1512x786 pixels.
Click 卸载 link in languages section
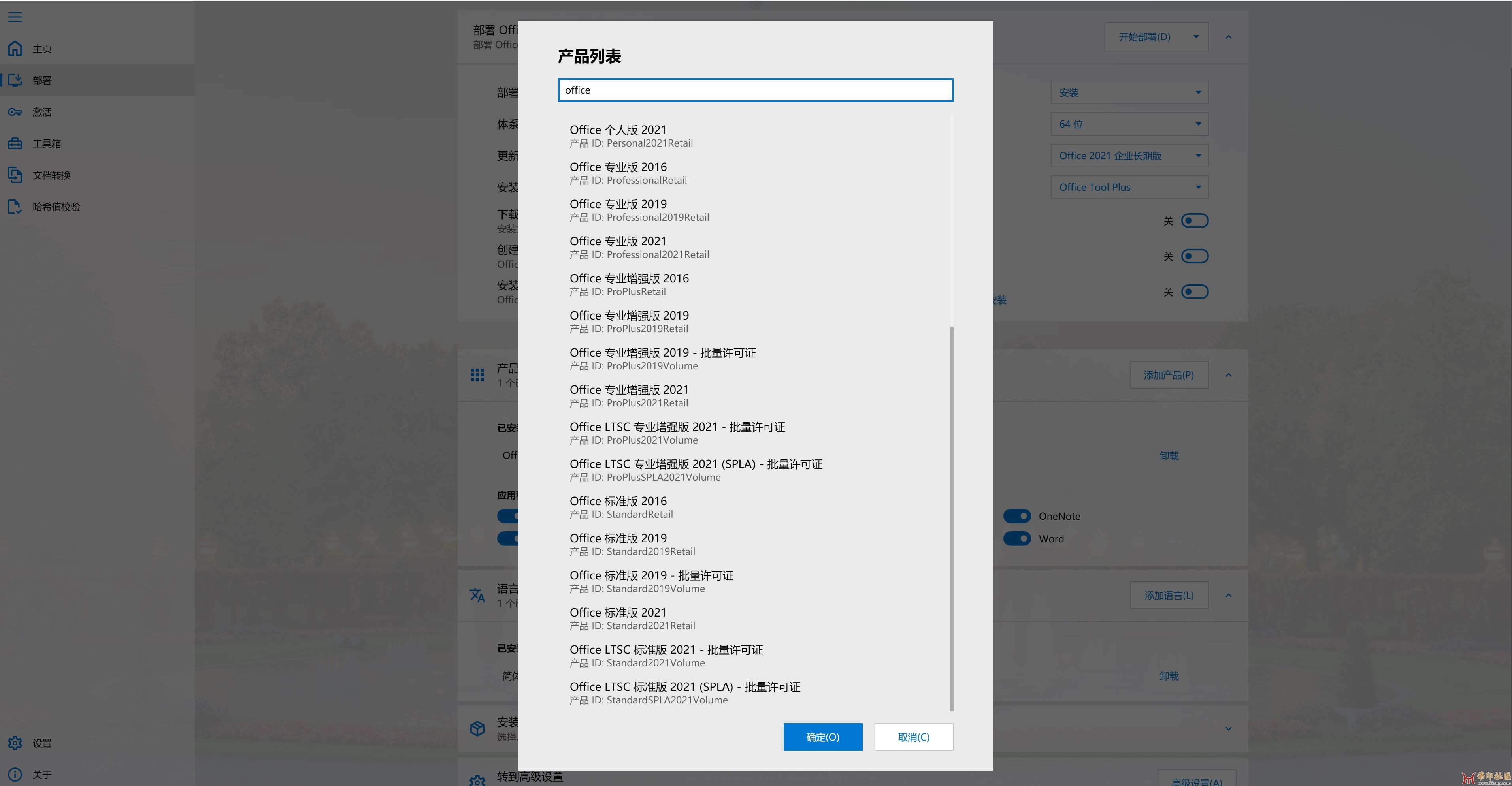(1169, 676)
